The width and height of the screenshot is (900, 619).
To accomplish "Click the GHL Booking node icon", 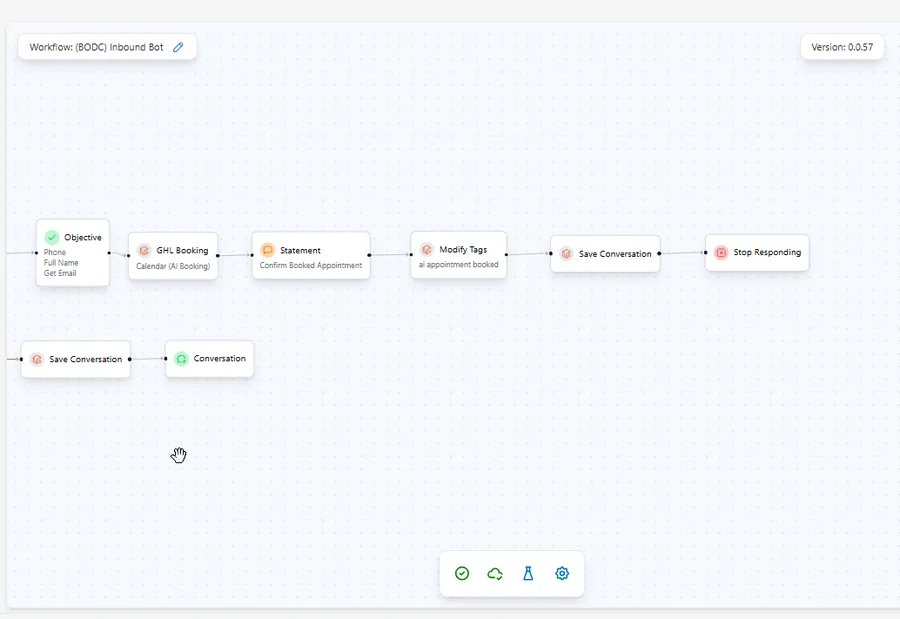I will 144,250.
